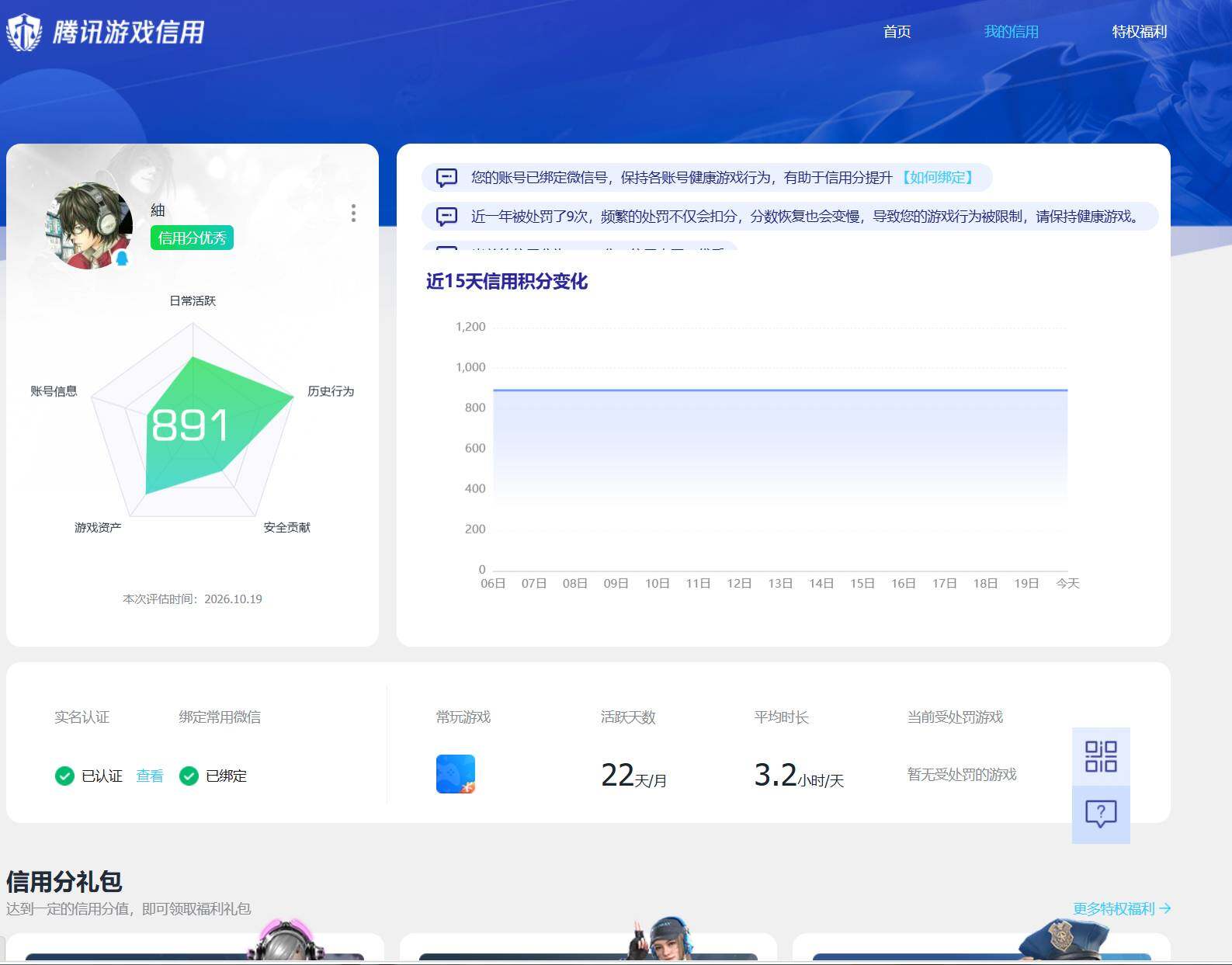Screen dimensions: 1232x965
Task: Click the 【如何绑定】 link
Action: (937, 178)
